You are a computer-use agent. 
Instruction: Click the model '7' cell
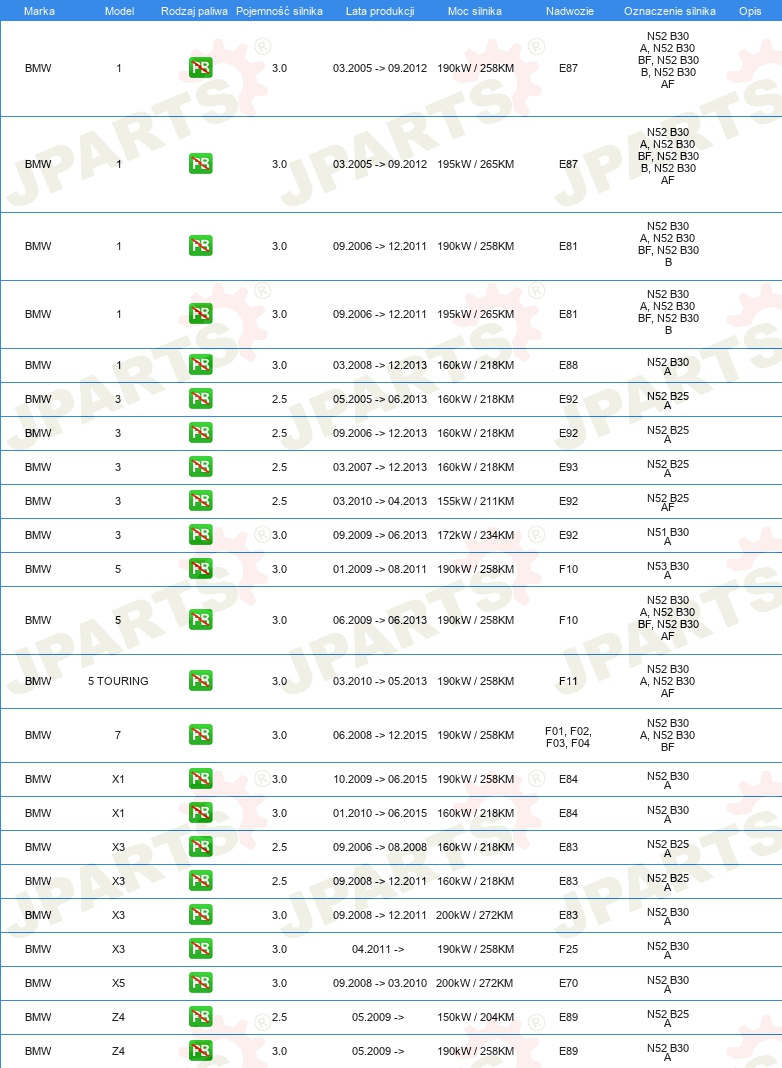point(118,736)
